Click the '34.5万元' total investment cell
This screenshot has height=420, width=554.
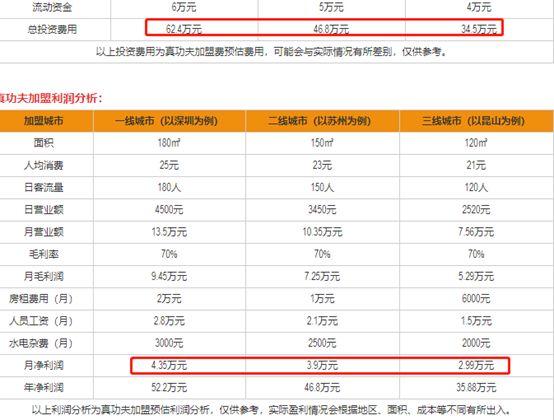pos(479,29)
